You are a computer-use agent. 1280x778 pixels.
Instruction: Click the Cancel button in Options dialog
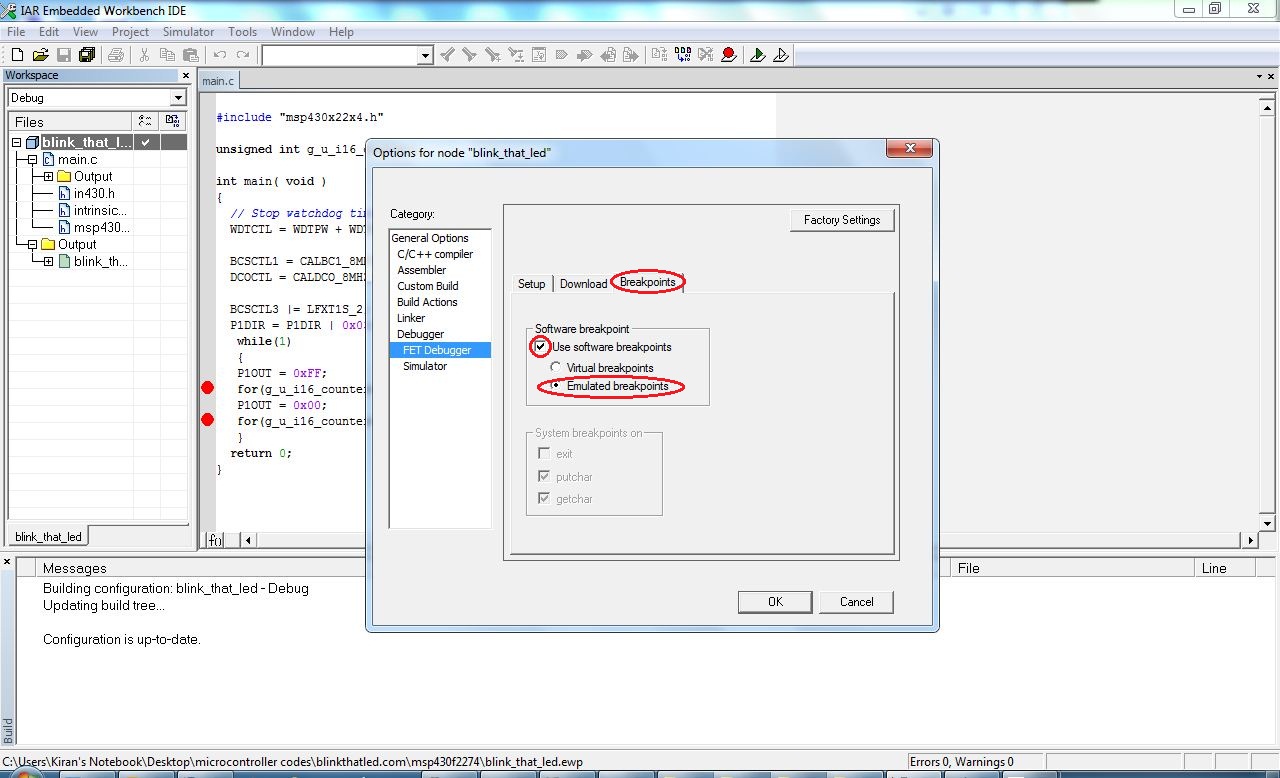(x=856, y=601)
